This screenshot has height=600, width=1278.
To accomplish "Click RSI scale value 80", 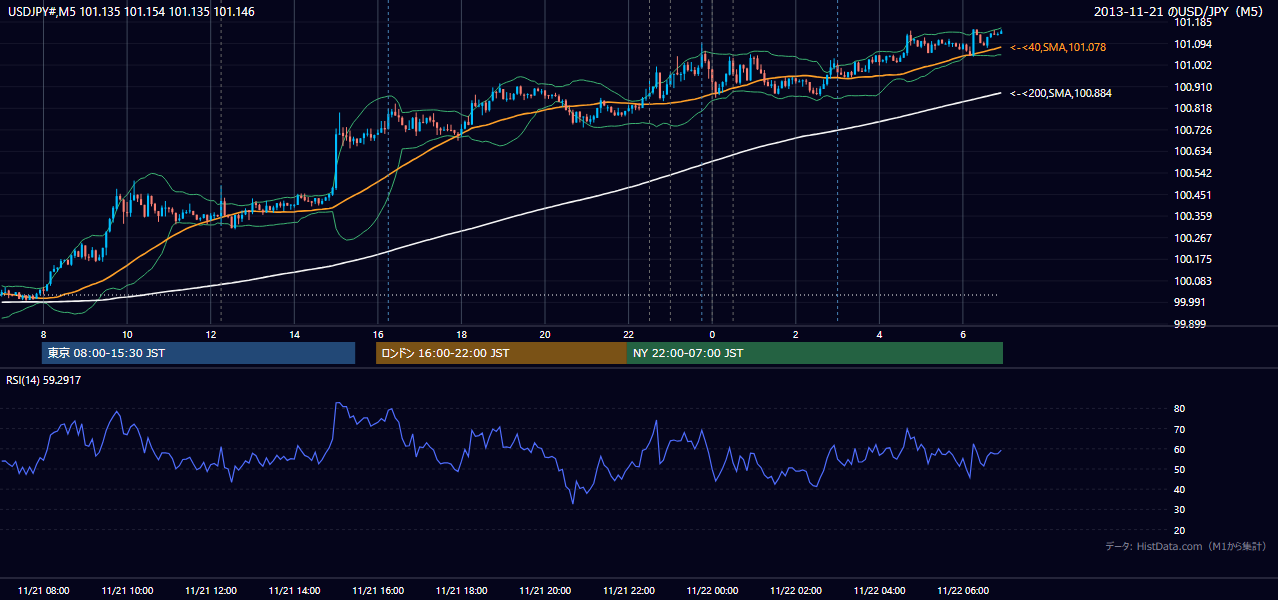I will click(x=1180, y=409).
